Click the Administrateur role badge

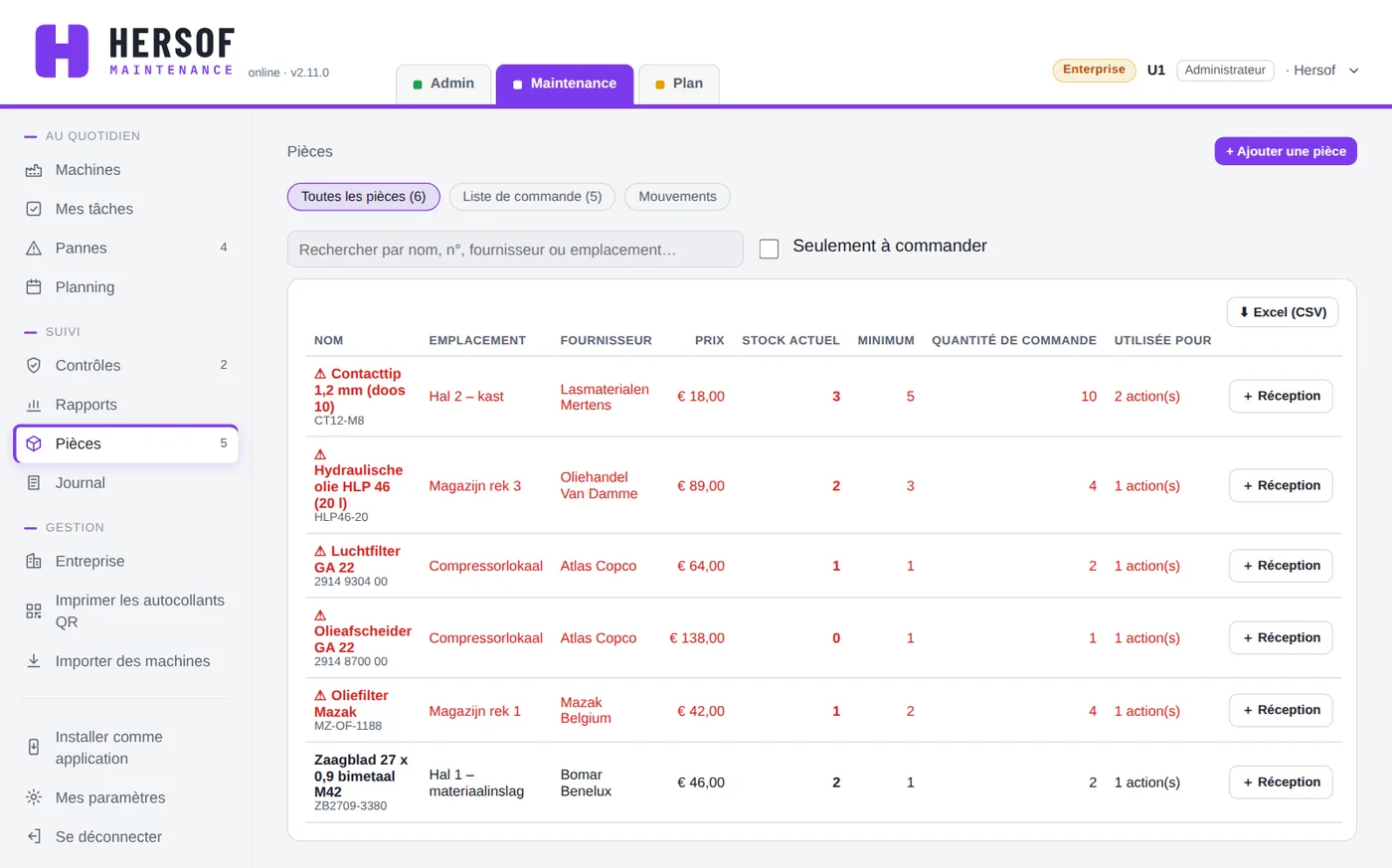[x=1225, y=71]
